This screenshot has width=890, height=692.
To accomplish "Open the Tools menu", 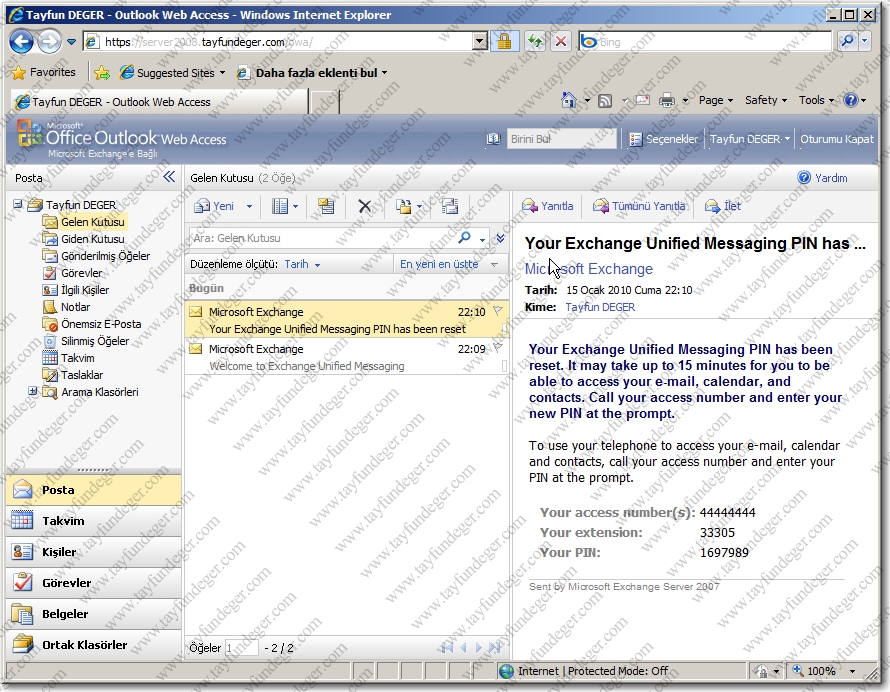I will (x=816, y=100).
